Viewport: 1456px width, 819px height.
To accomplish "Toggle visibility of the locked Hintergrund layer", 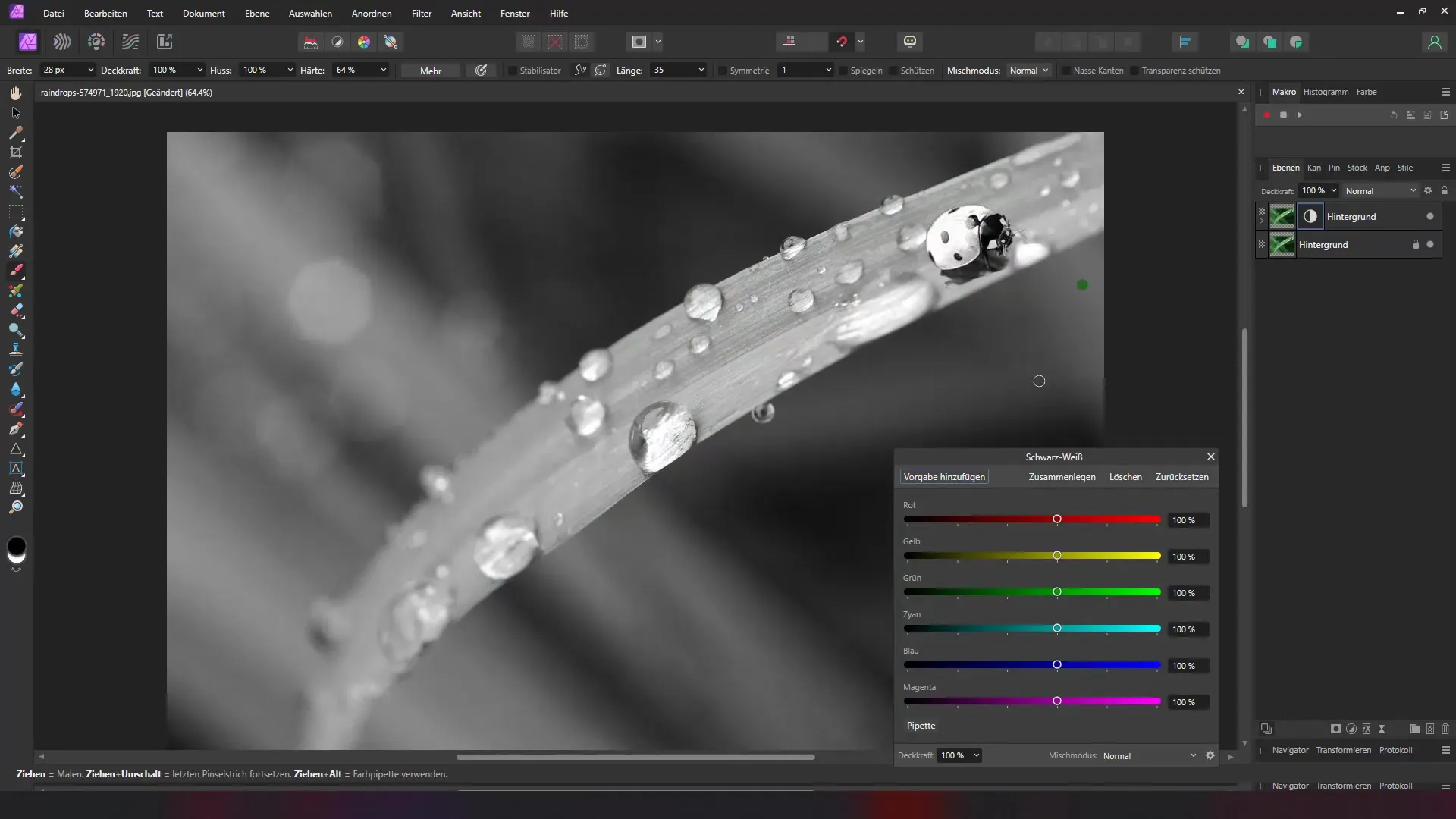I will [1430, 245].
